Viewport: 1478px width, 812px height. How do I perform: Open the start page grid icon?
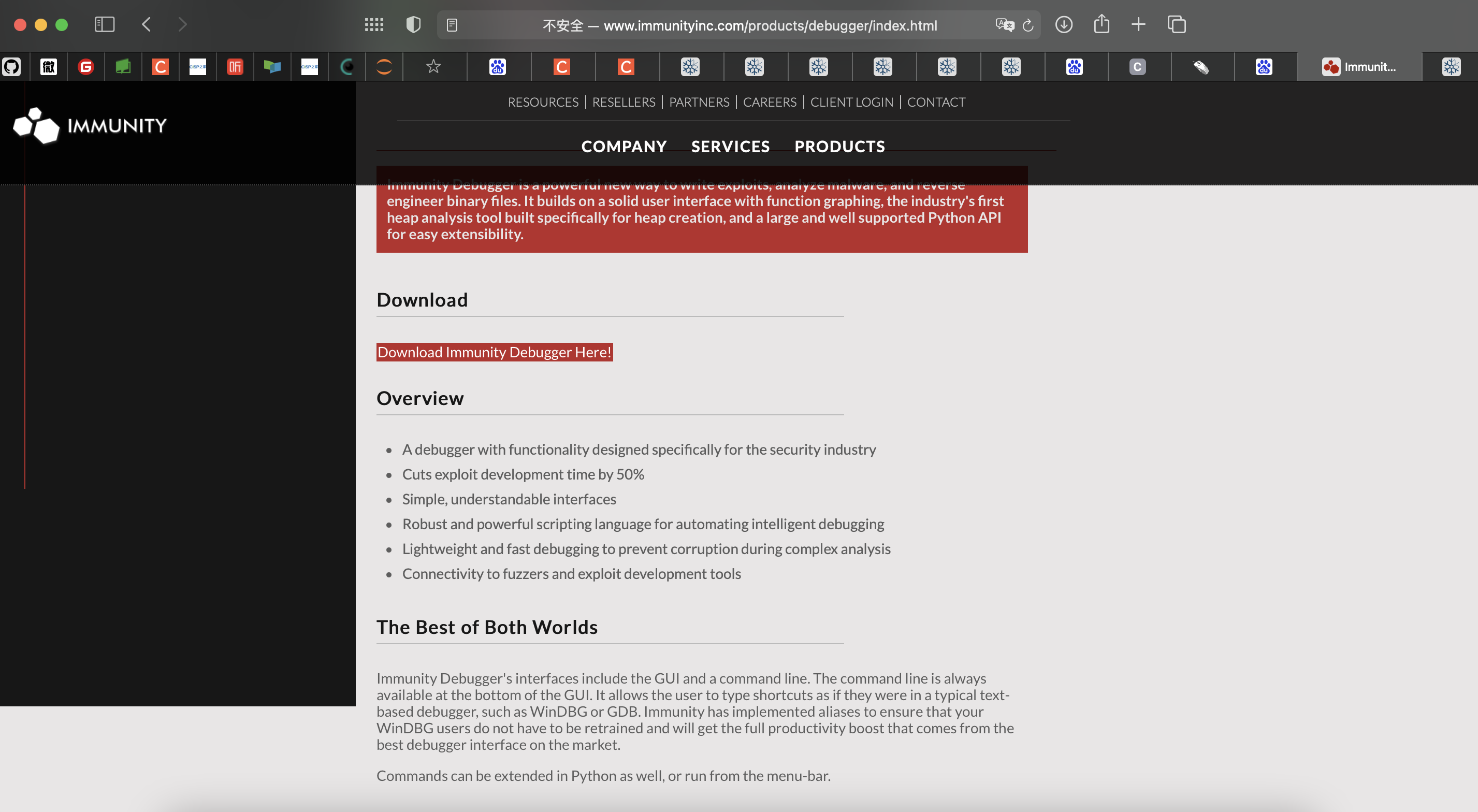pyautogui.click(x=374, y=24)
